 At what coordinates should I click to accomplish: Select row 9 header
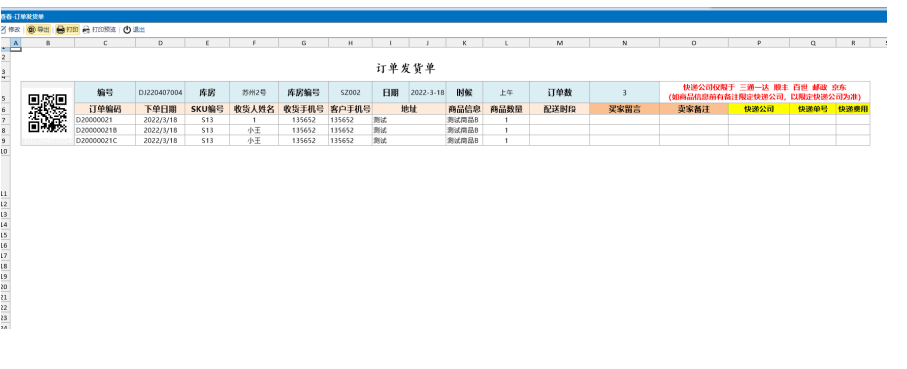pos(5,141)
